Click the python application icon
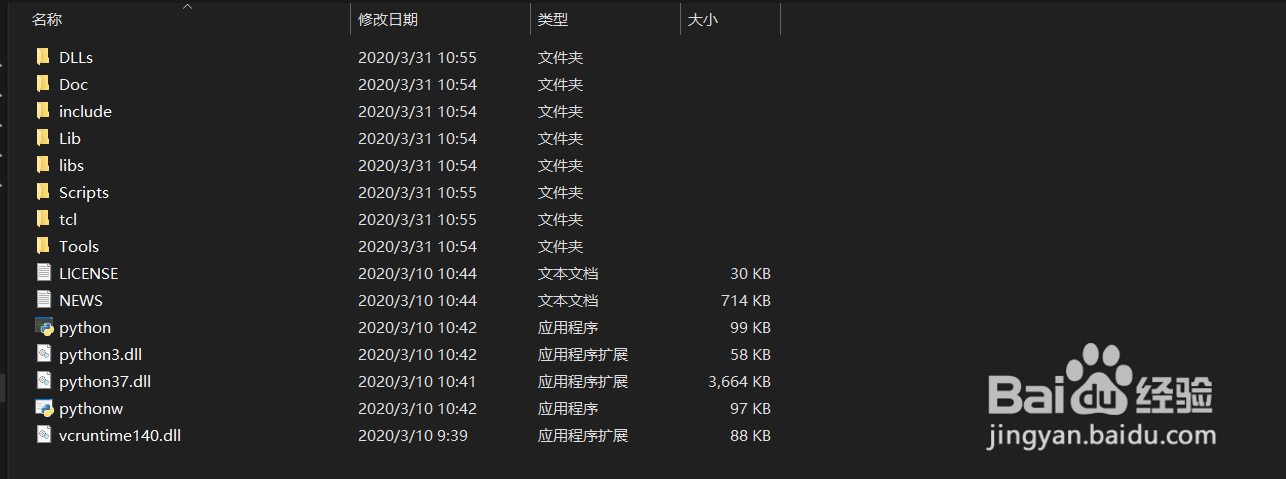Screen dimensions: 1286x479 coord(43,327)
